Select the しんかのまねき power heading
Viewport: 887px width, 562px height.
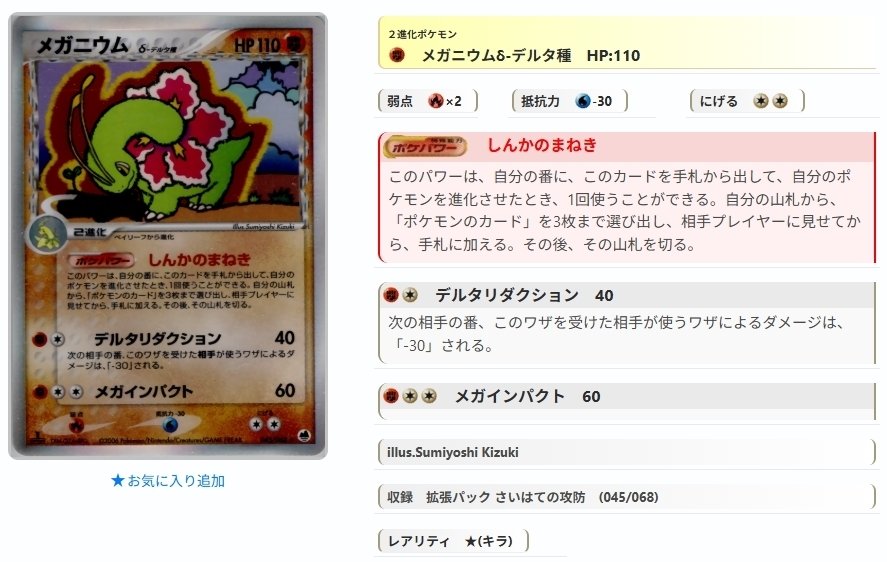click(x=542, y=145)
